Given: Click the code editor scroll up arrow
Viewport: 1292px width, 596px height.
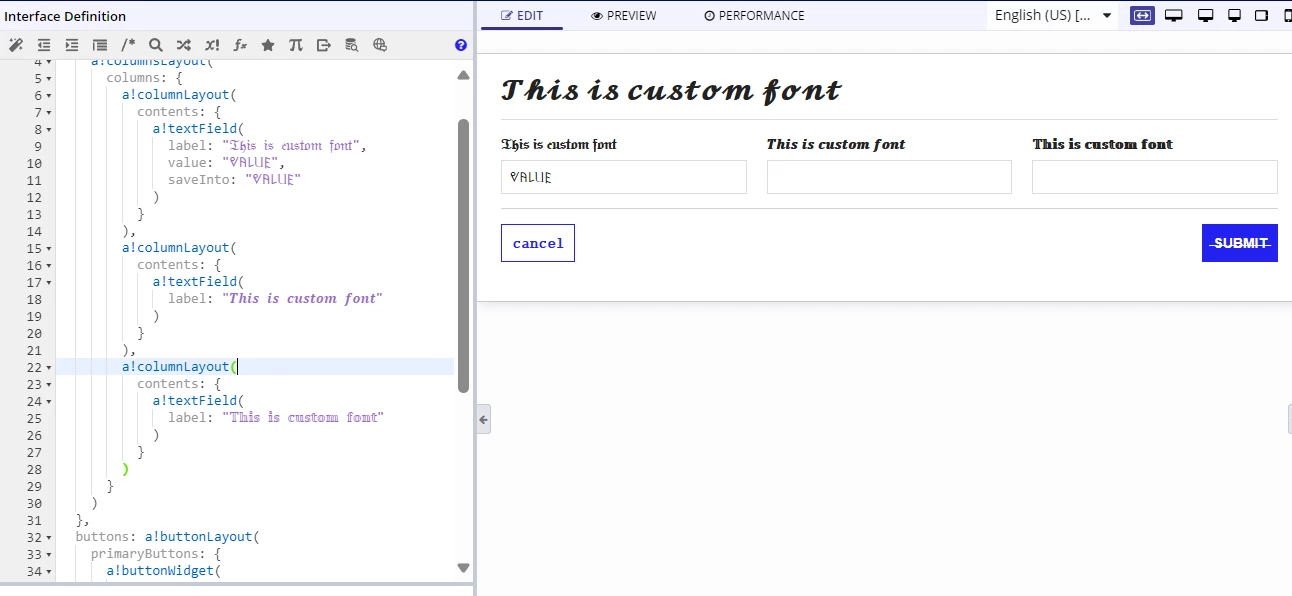Looking at the screenshot, I should 463,75.
